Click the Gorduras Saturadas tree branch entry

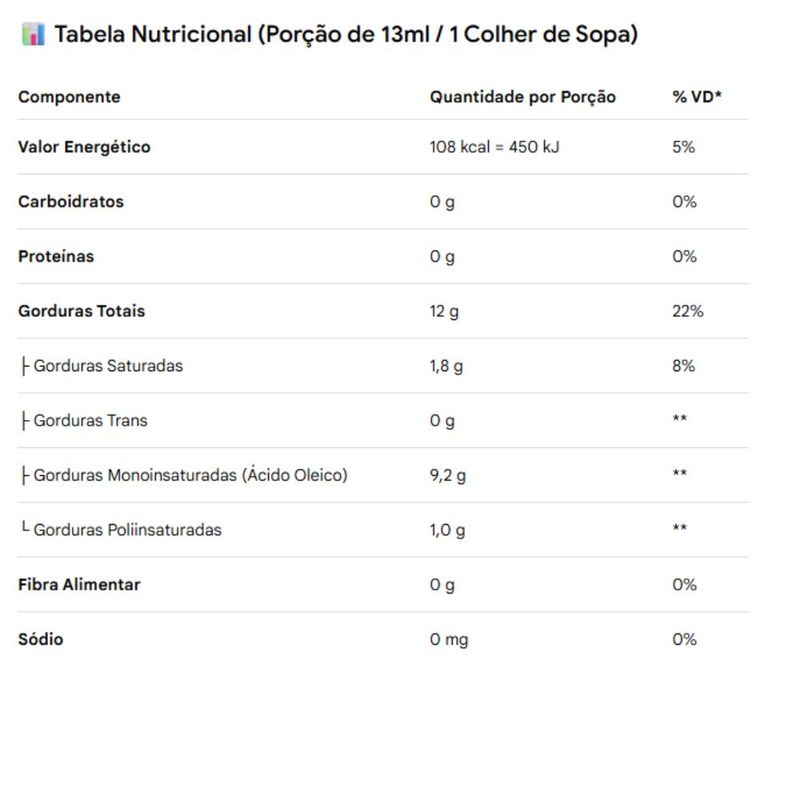(x=102, y=366)
